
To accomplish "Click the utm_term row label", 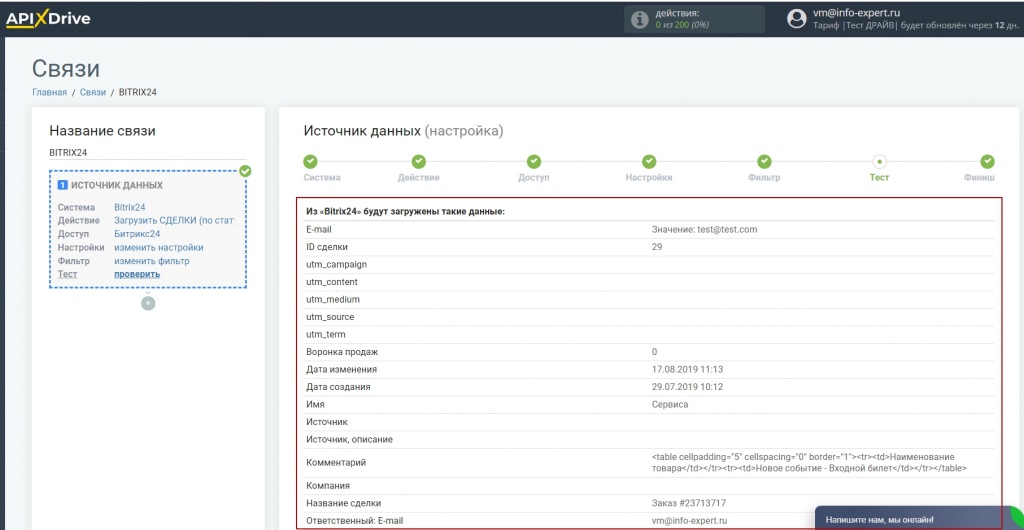I will point(325,334).
